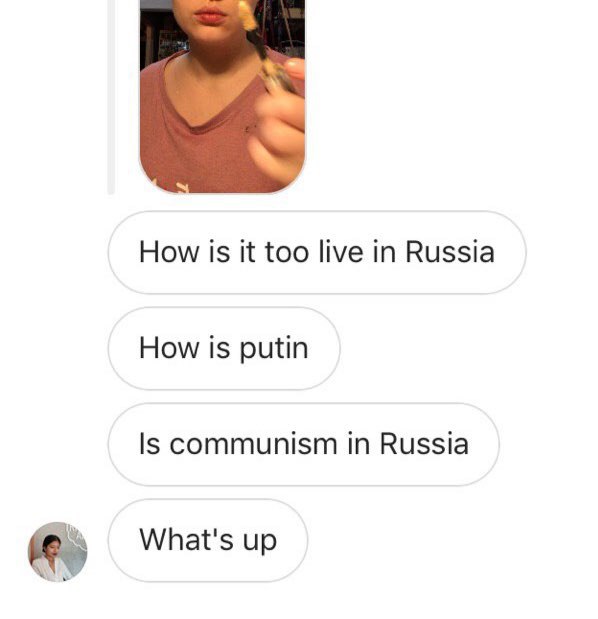Select the "What's up" message bubble
Screen dimensions: 598x619
click(208, 540)
